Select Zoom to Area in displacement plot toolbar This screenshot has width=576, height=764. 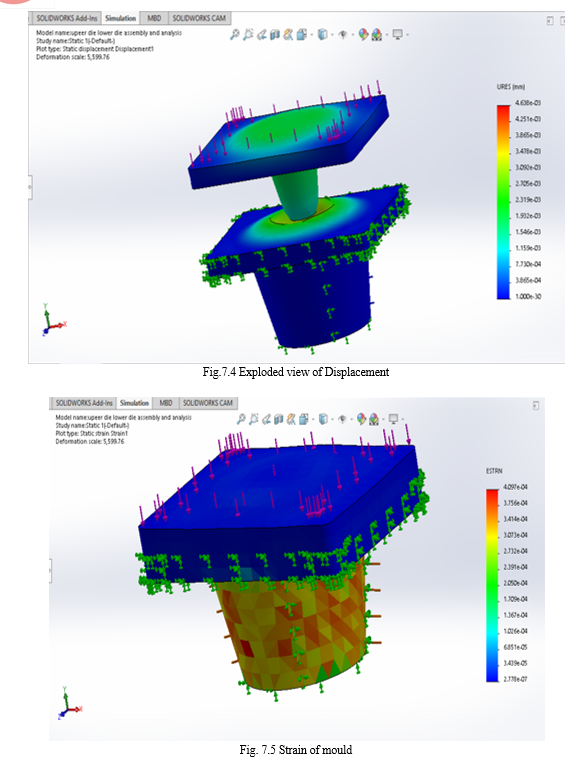tap(248, 35)
